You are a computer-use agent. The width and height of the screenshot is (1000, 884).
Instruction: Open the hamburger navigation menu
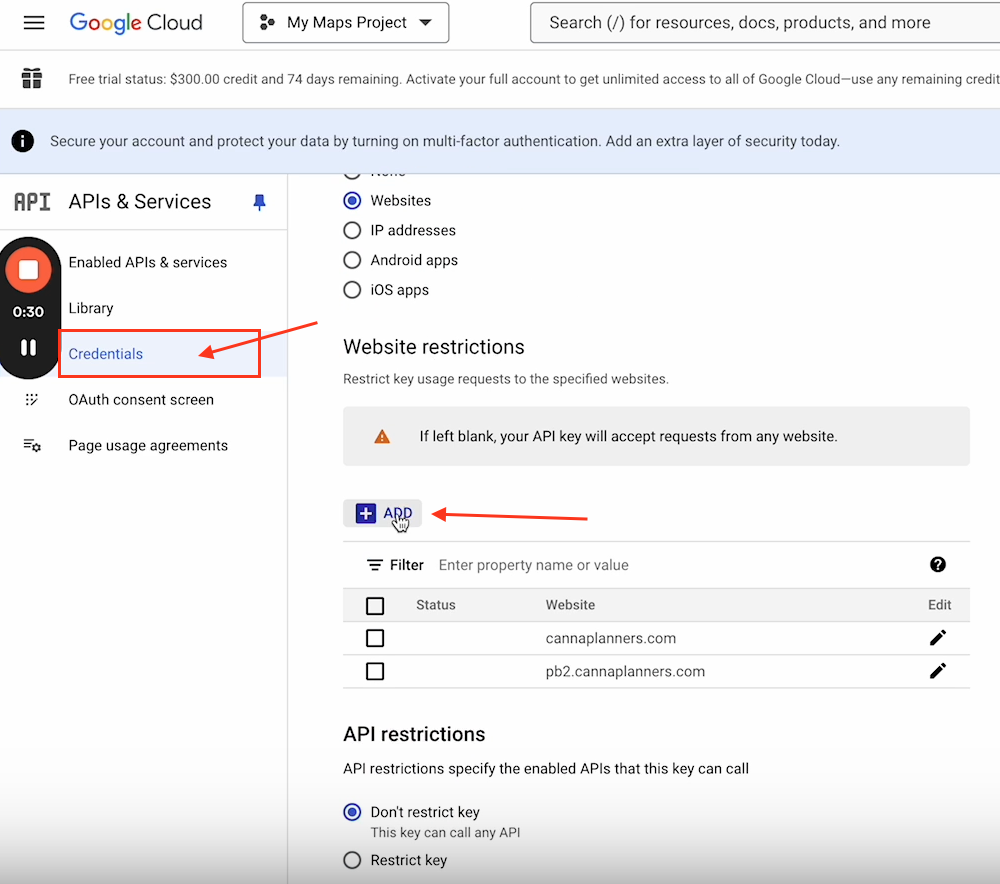34,23
